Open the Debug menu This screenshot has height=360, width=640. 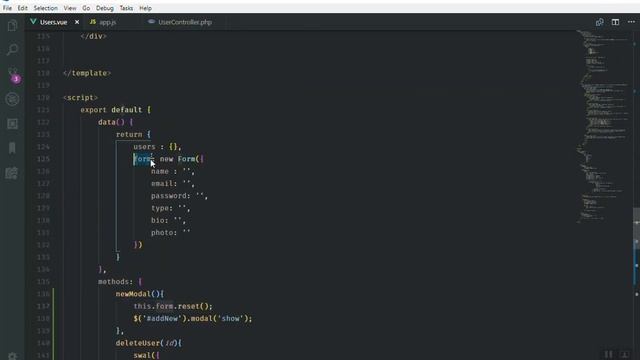[x=105, y=8]
